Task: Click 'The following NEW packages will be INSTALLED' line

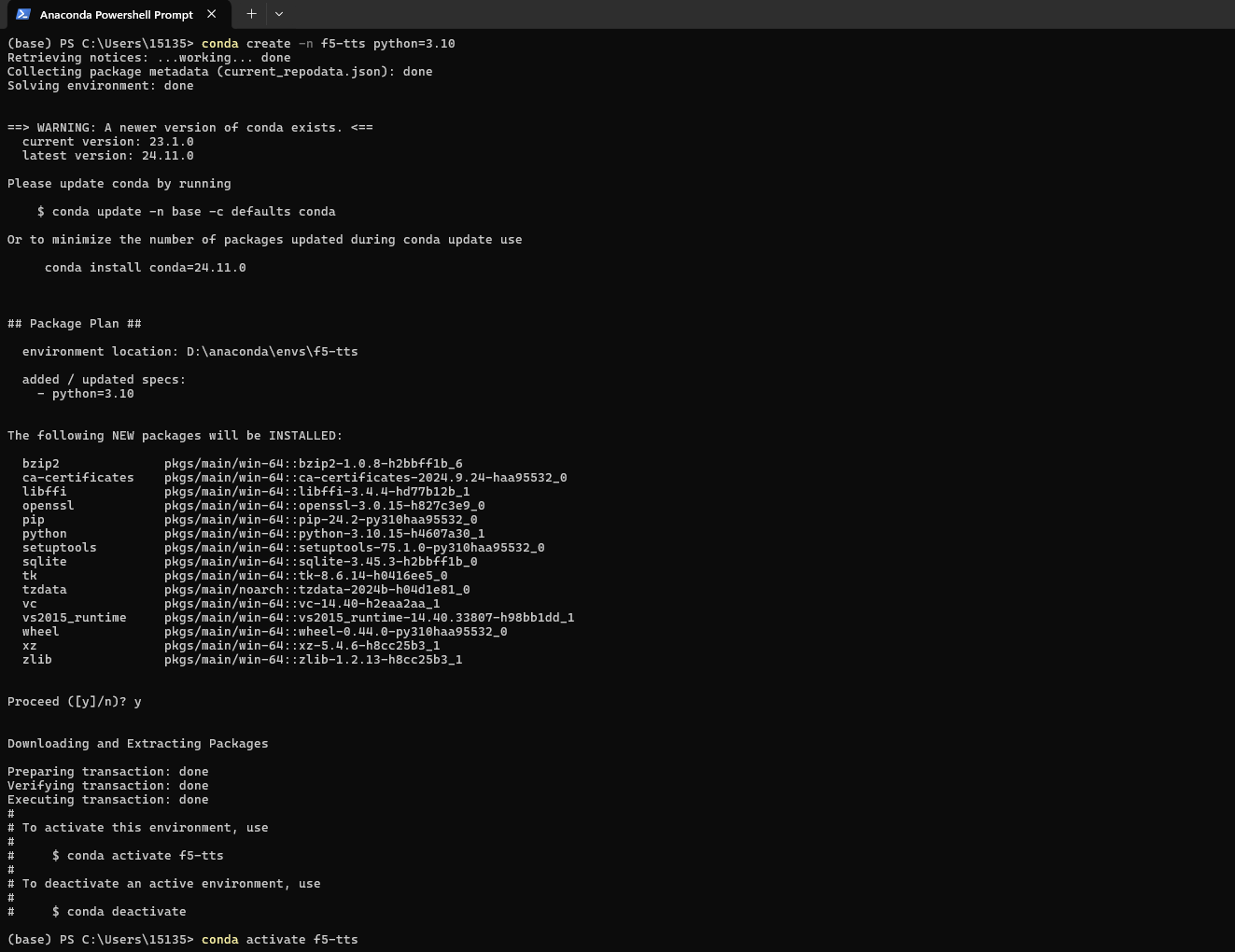Action: tap(175, 436)
